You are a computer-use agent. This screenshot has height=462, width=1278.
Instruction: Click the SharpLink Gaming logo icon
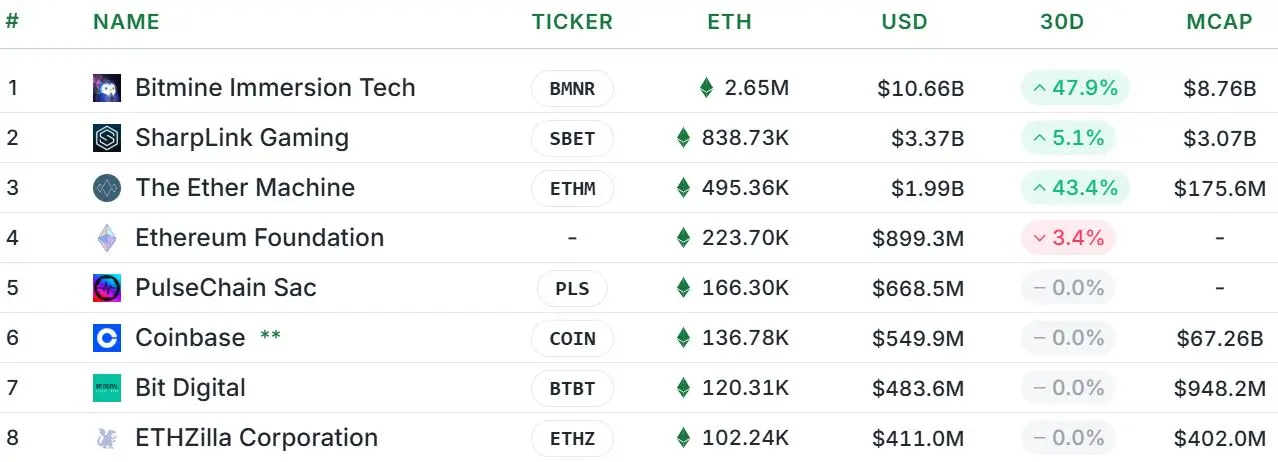coord(107,138)
